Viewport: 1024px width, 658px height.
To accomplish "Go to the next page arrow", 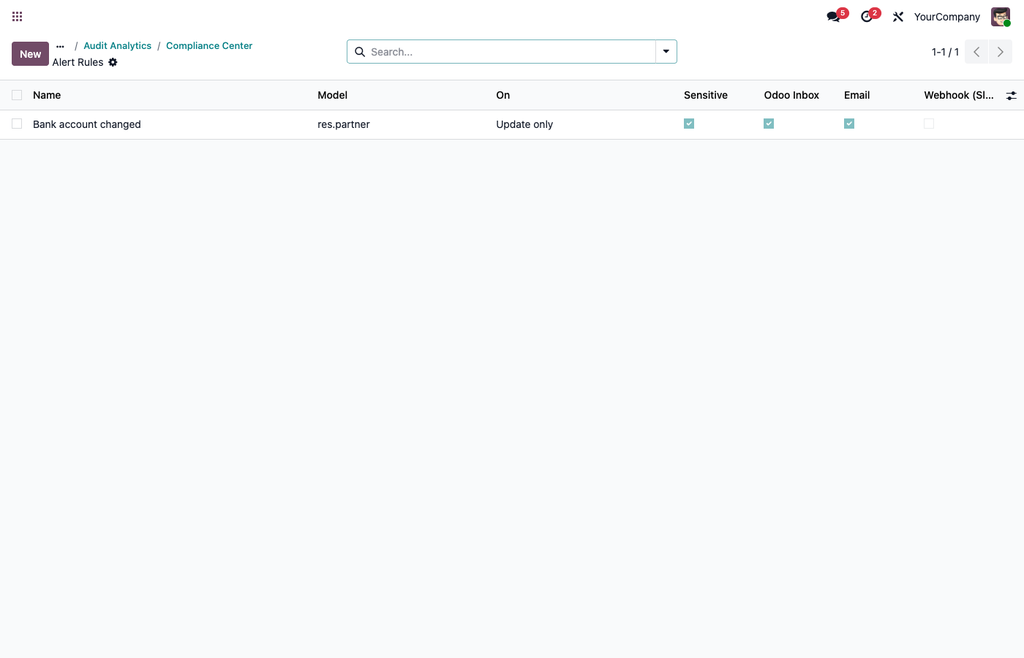I will click(x=1000, y=52).
